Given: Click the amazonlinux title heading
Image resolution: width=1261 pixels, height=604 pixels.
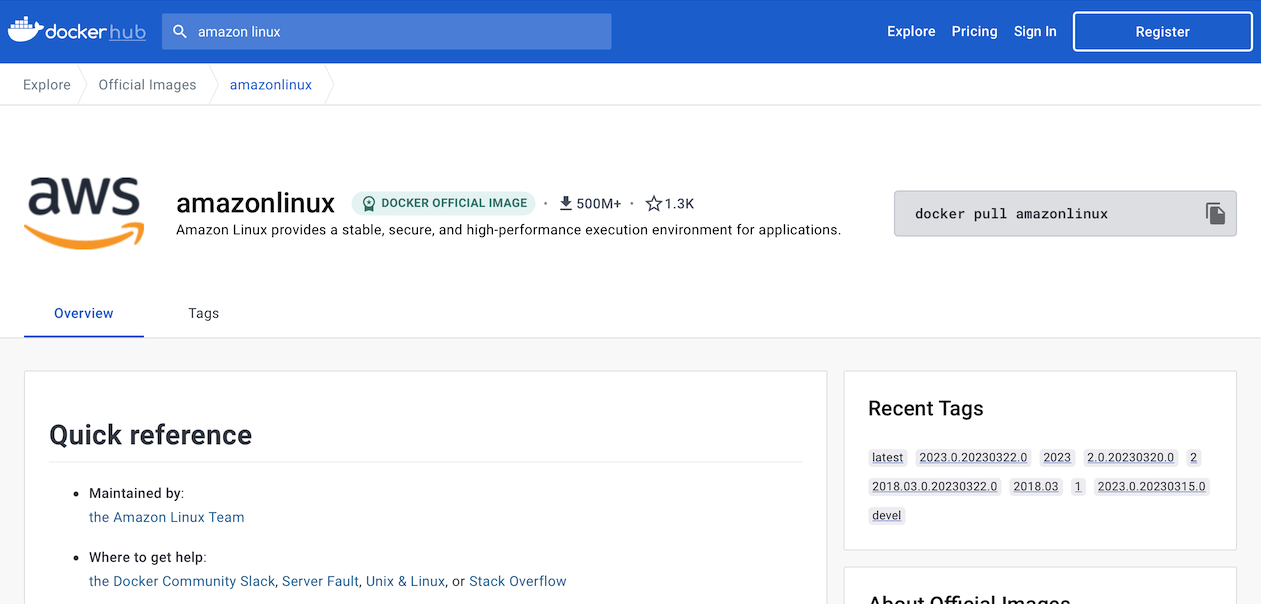Looking at the screenshot, I should [256, 203].
